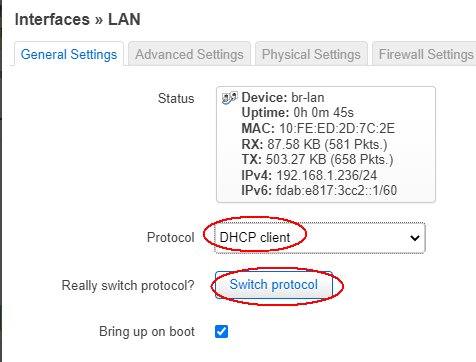The image size is (476, 362).
Task: Click the Bring up on boot label
Action: point(147,332)
